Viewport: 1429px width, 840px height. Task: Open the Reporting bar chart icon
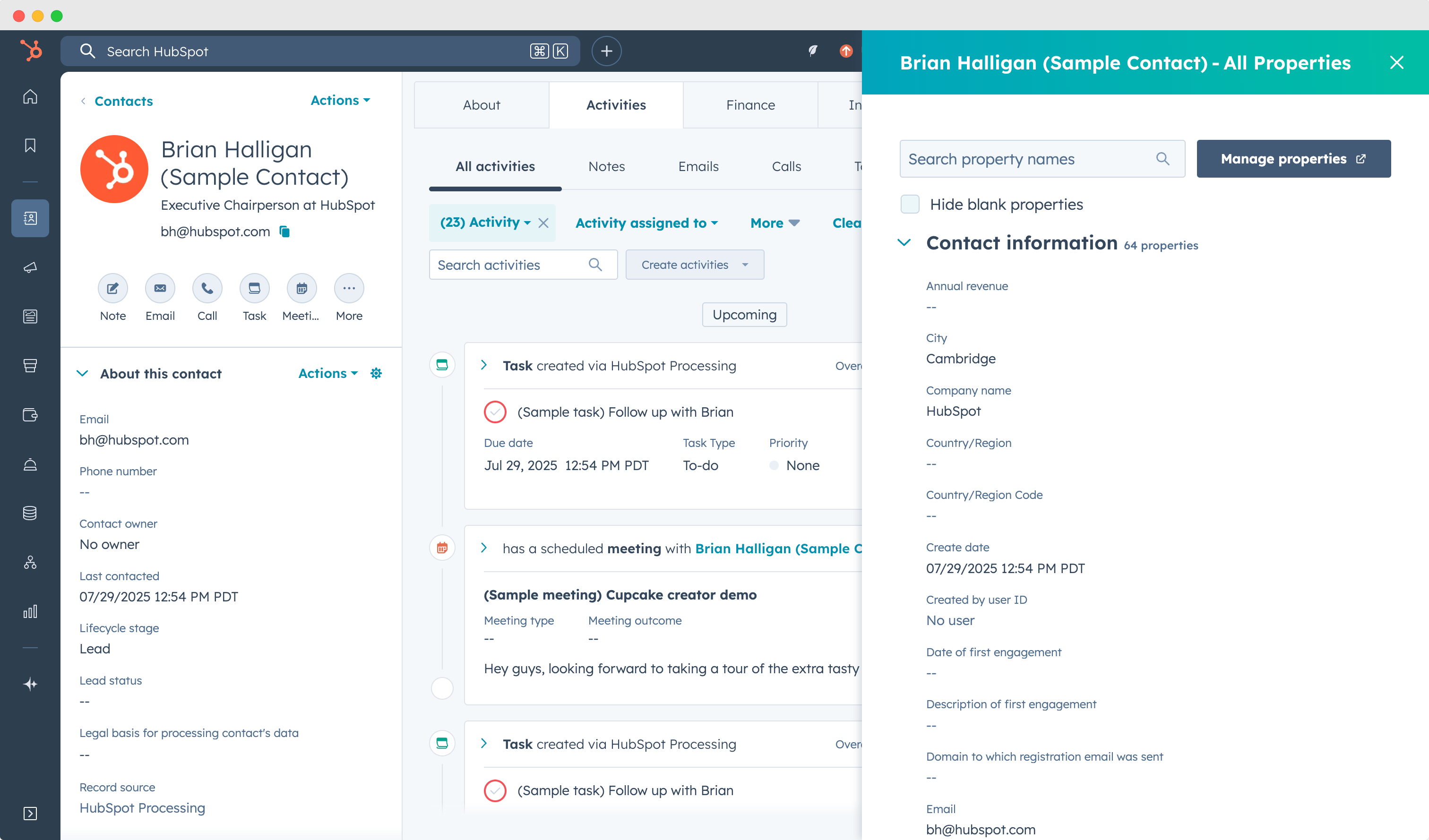[30, 612]
